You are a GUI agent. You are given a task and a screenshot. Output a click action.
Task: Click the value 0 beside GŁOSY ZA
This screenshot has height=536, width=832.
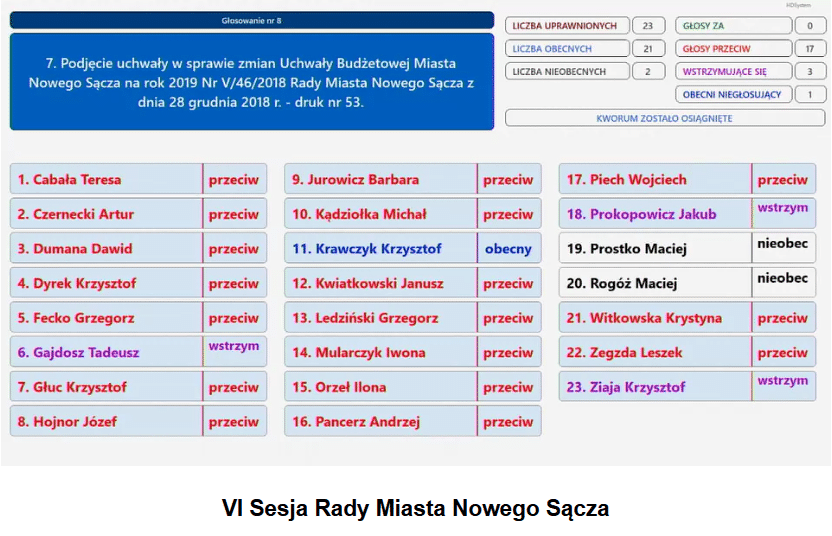click(810, 25)
